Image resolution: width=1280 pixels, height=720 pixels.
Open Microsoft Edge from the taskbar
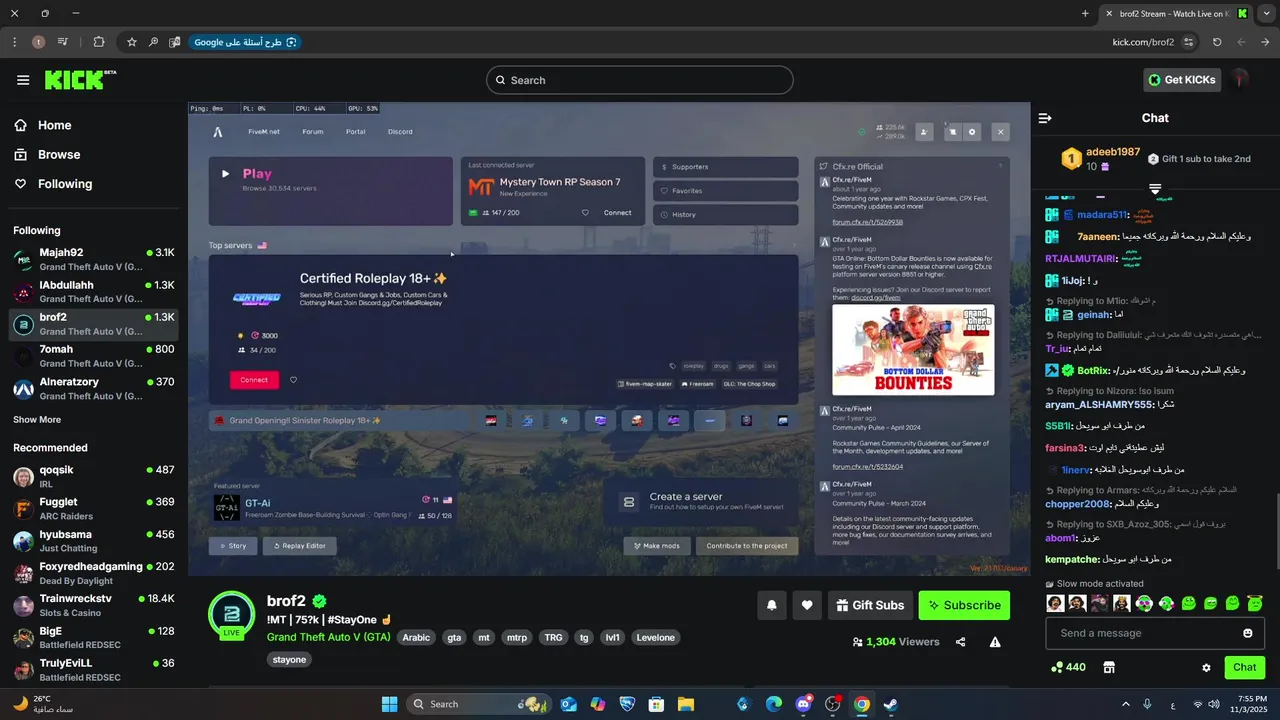coord(774,704)
